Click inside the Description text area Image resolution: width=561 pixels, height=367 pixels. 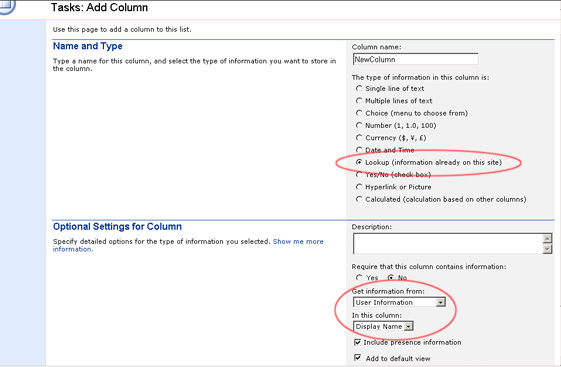(448, 244)
